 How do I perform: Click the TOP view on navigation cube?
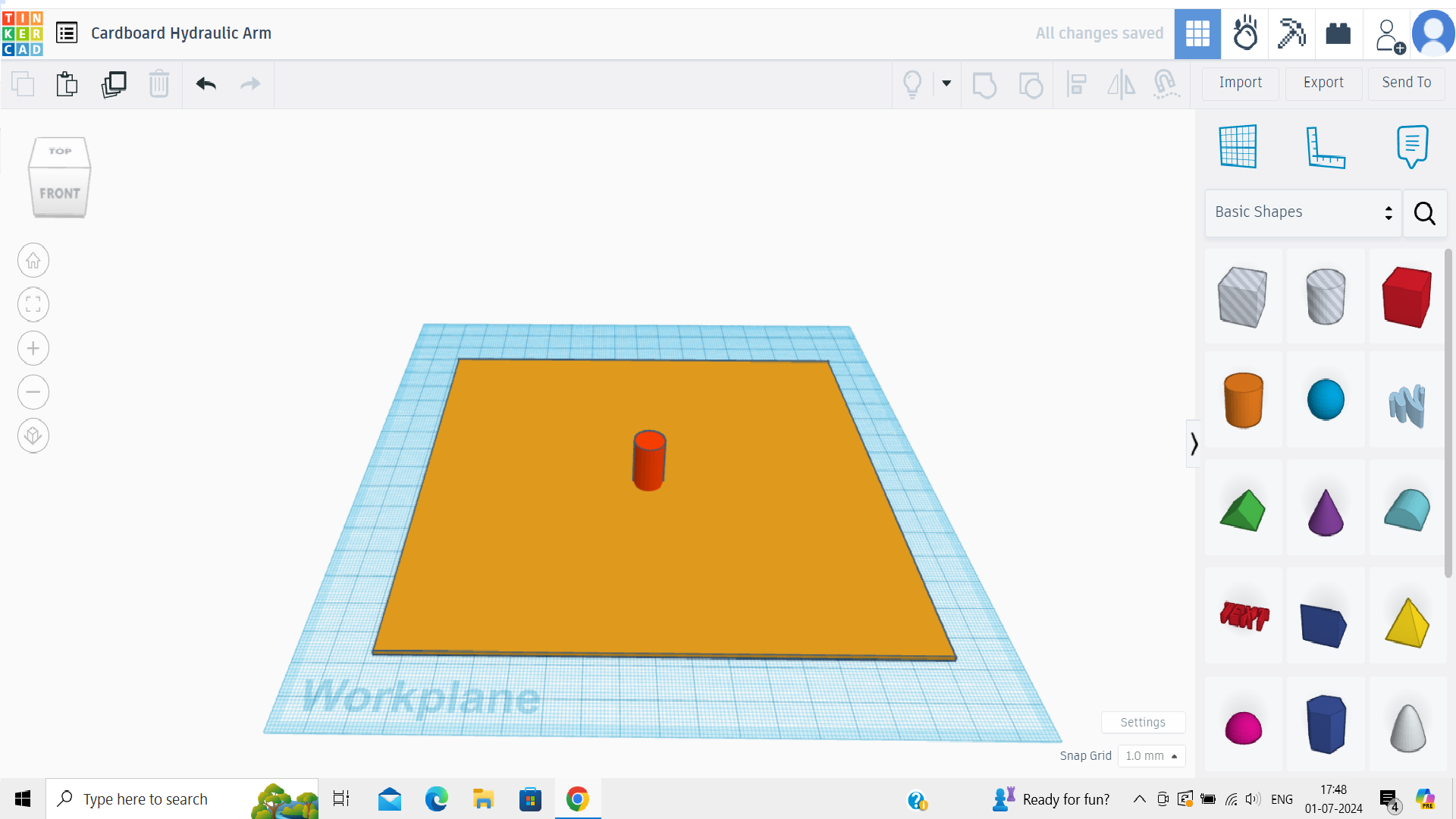[59, 152]
